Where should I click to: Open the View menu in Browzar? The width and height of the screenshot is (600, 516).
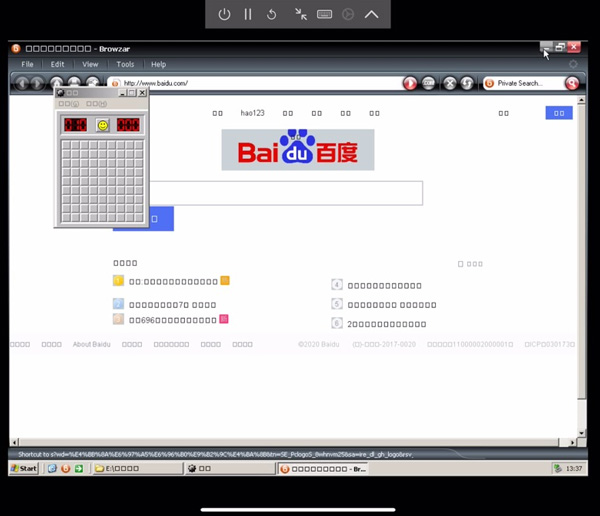click(x=90, y=64)
